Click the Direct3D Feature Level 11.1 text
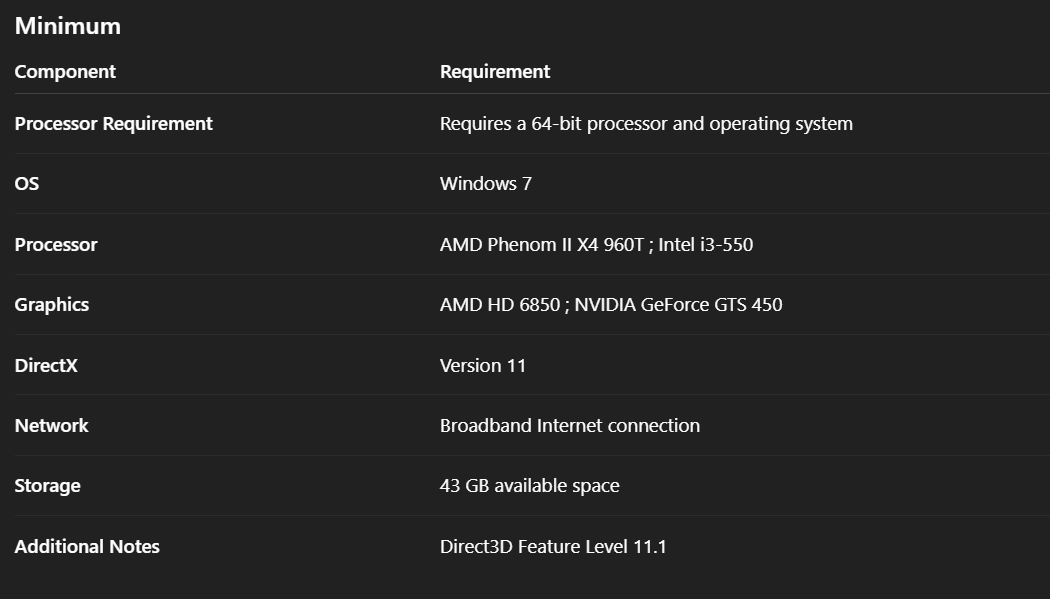 [x=553, y=547]
